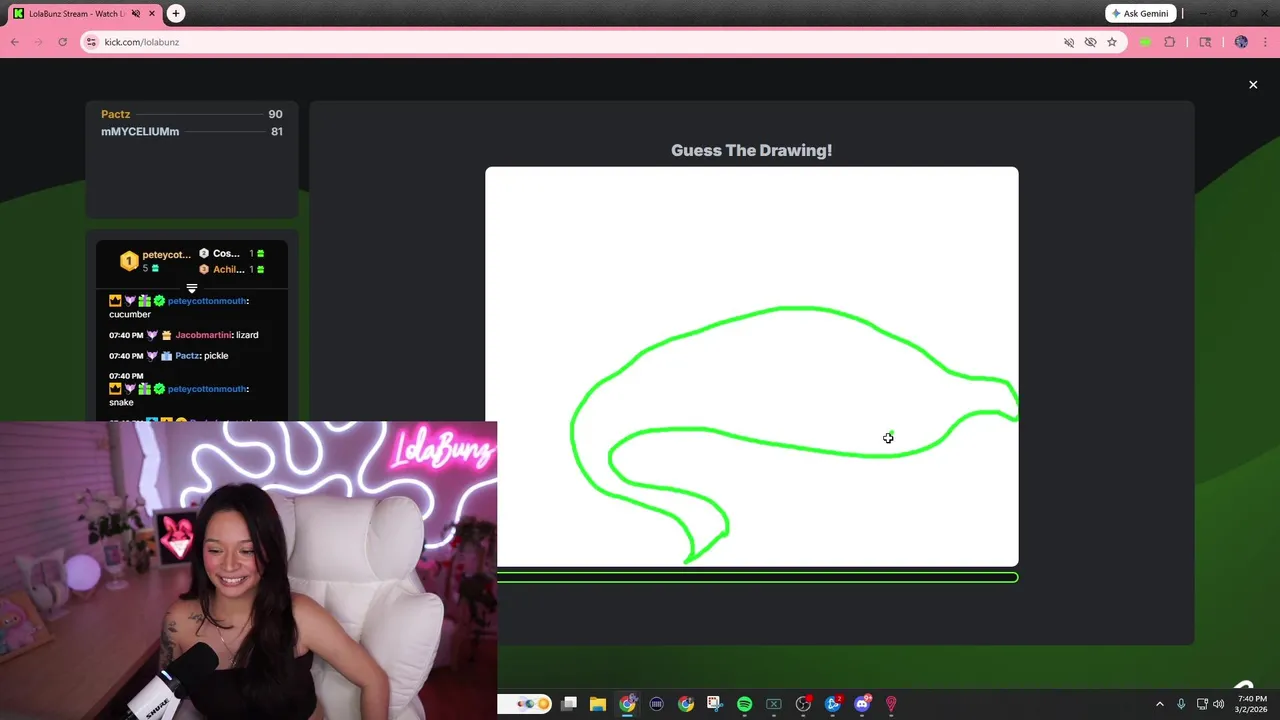Expand the gift leaderboard collapse handle
The image size is (1280, 720).
(192, 289)
